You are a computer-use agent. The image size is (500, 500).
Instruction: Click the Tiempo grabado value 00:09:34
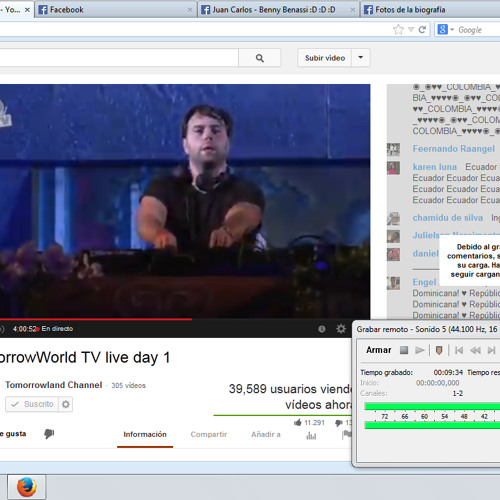pyautogui.click(x=448, y=372)
